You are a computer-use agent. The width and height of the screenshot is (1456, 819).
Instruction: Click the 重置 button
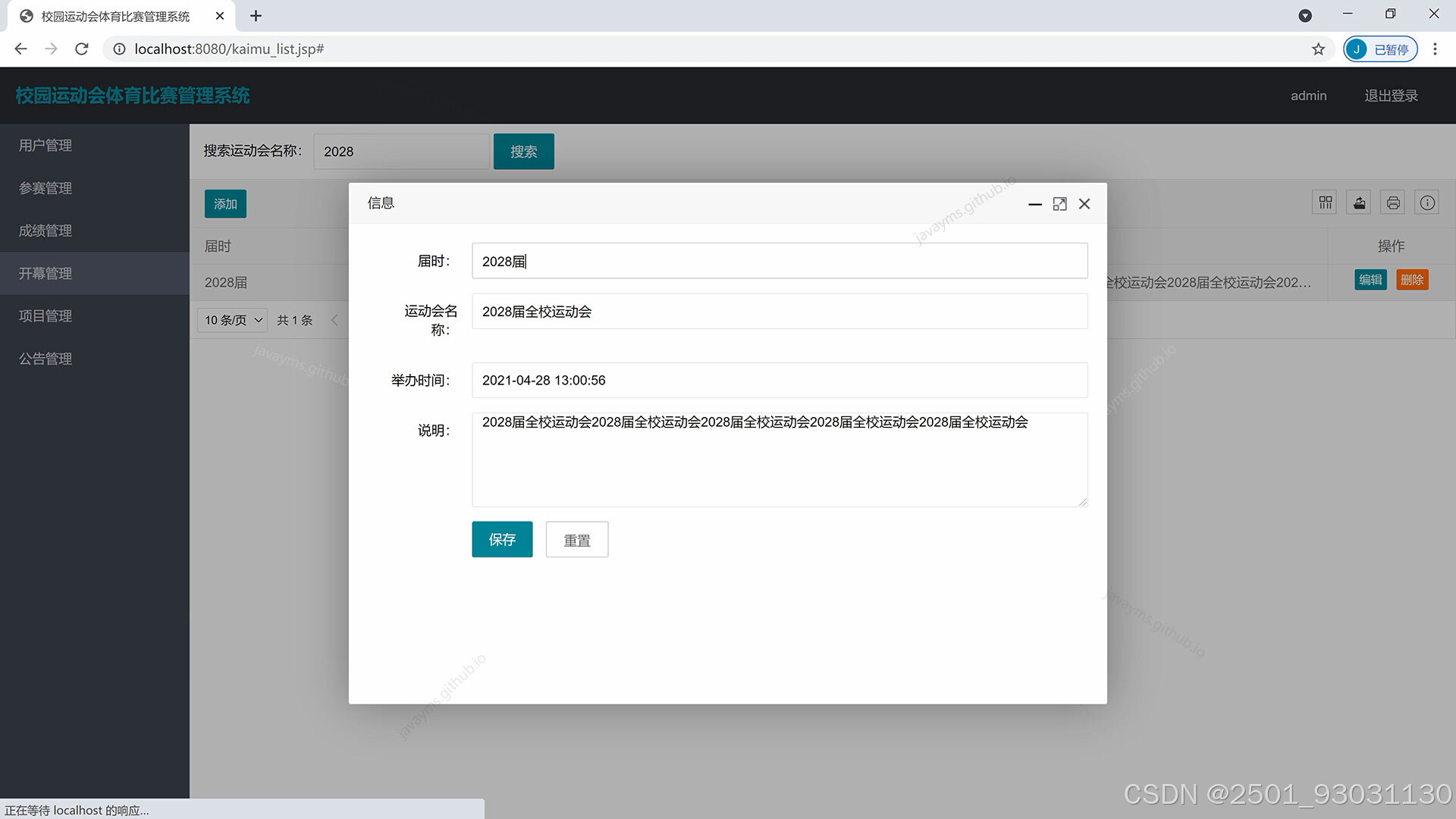tap(577, 539)
